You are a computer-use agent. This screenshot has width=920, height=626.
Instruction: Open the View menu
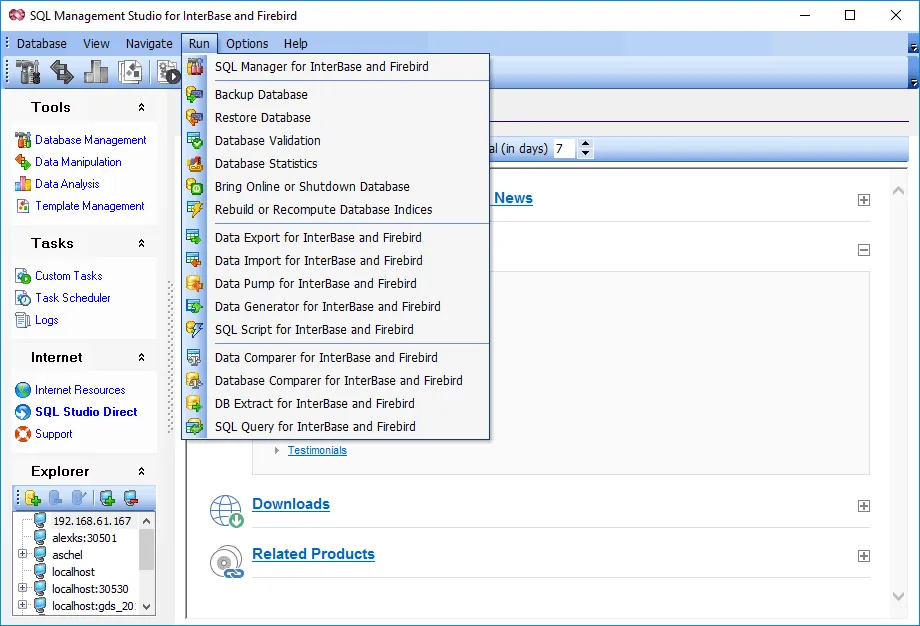click(x=96, y=43)
